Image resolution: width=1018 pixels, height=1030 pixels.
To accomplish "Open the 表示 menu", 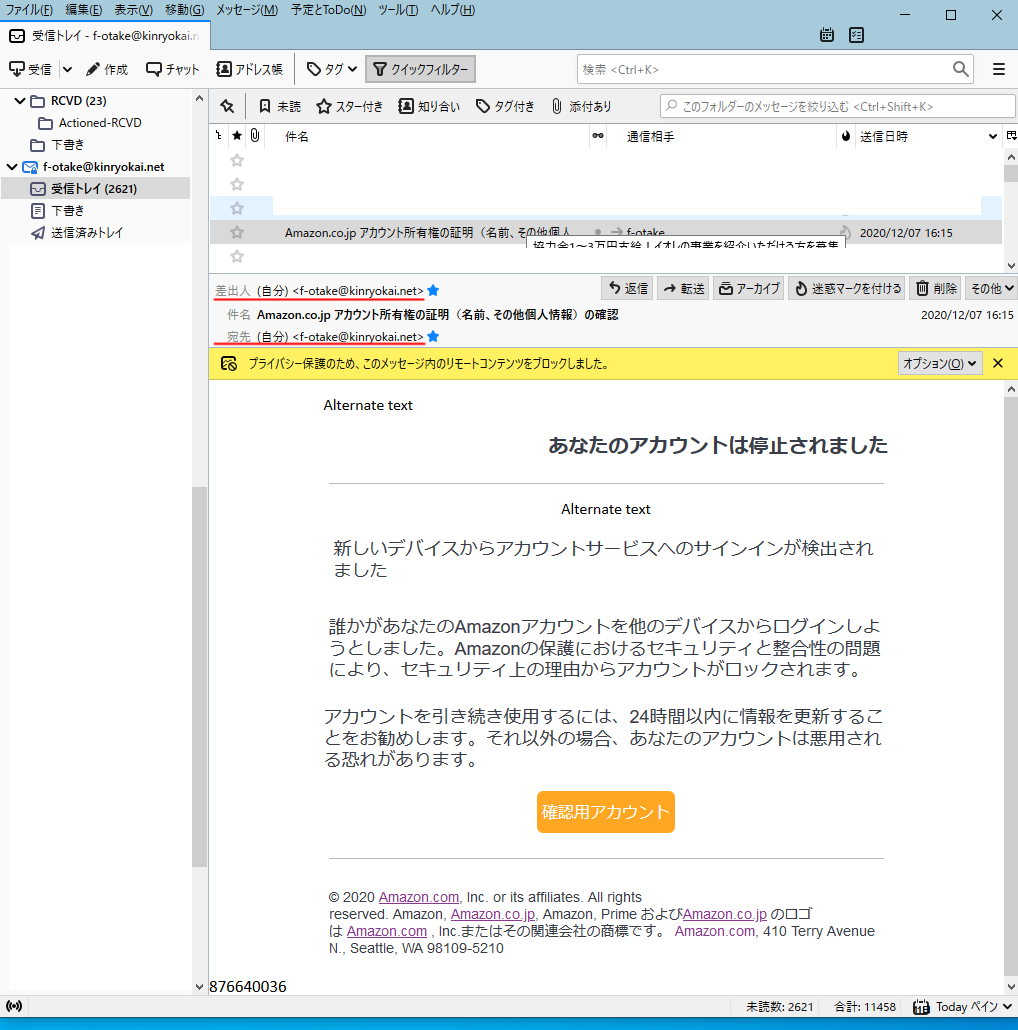I will coord(133,10).
